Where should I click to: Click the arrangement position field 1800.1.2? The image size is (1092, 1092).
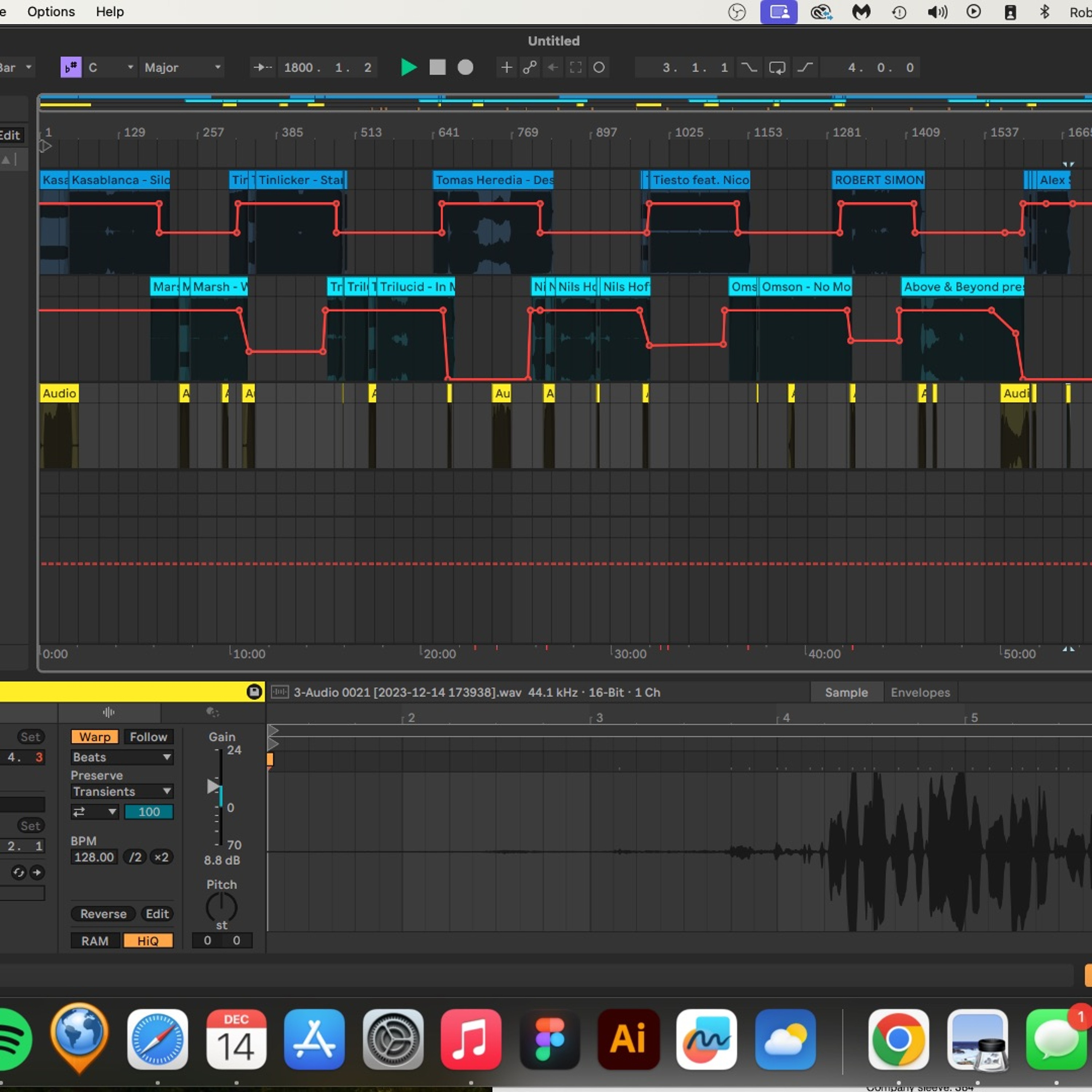point(328,67)
